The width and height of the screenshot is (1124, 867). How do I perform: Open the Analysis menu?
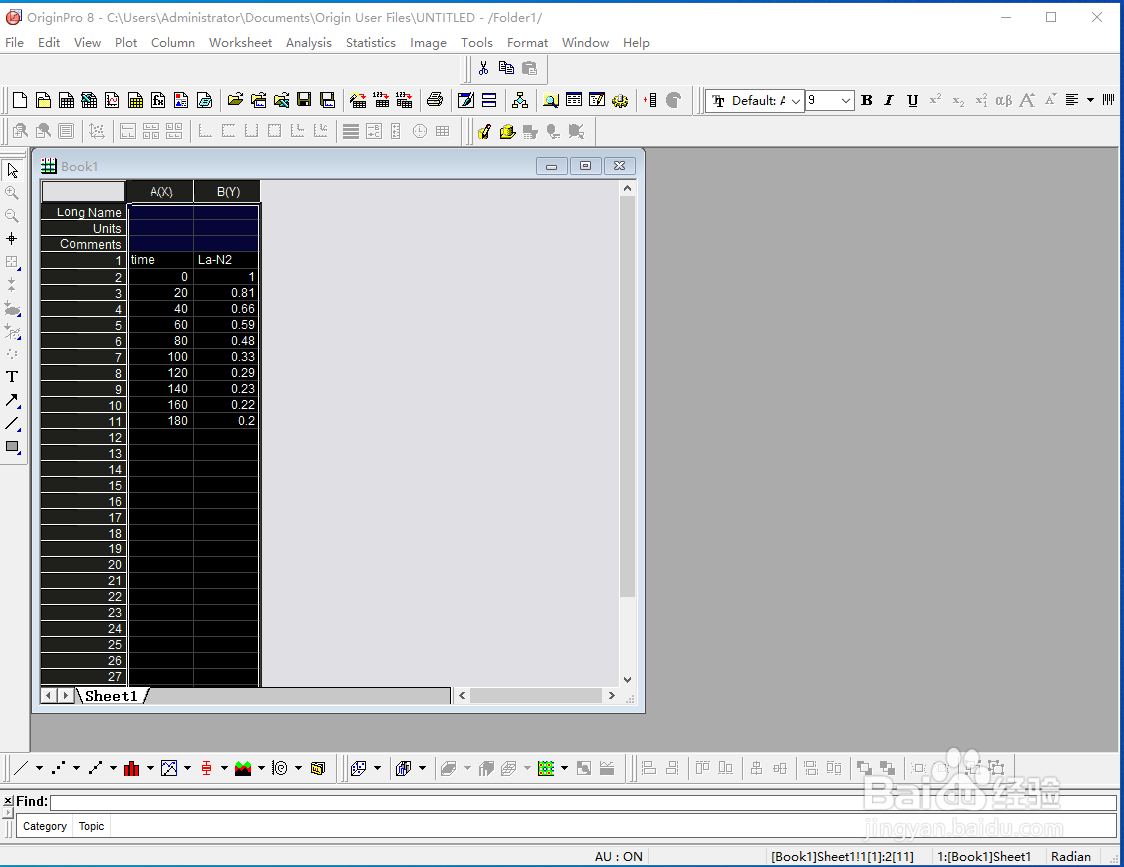pos(309,42)
